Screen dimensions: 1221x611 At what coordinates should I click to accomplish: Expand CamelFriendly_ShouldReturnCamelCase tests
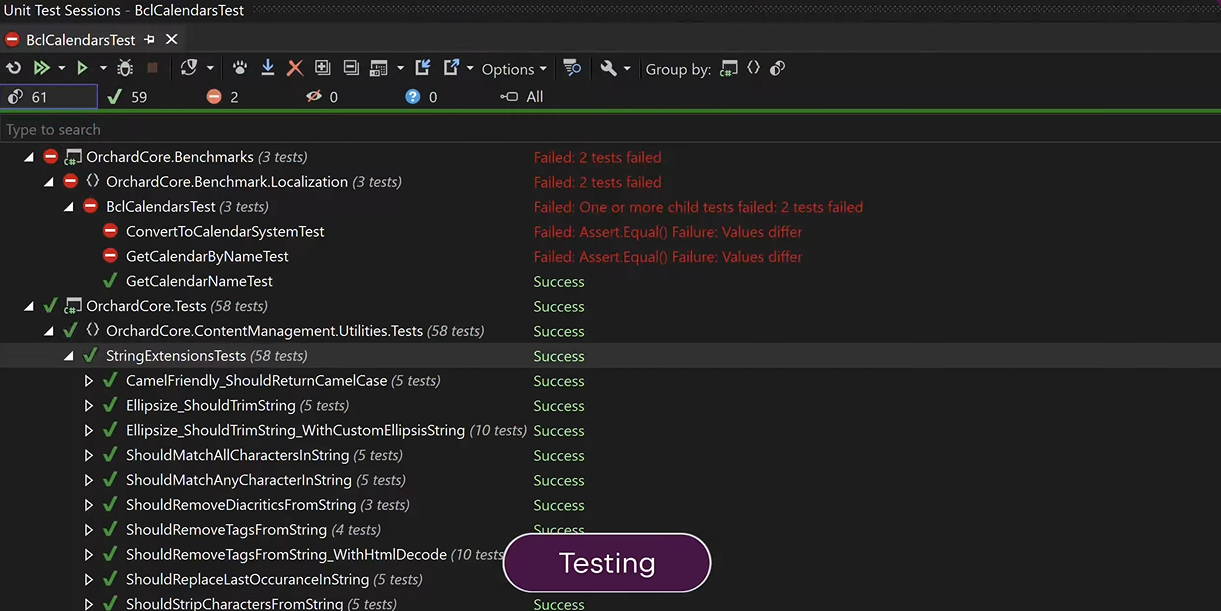click(x=88, y=381)
